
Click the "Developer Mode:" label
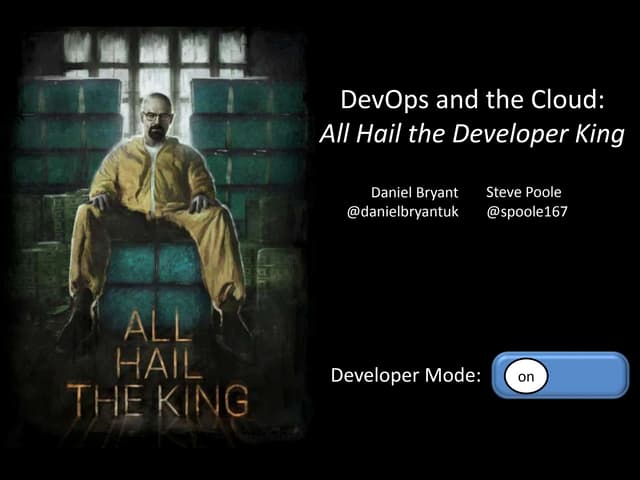click(406, 376)
